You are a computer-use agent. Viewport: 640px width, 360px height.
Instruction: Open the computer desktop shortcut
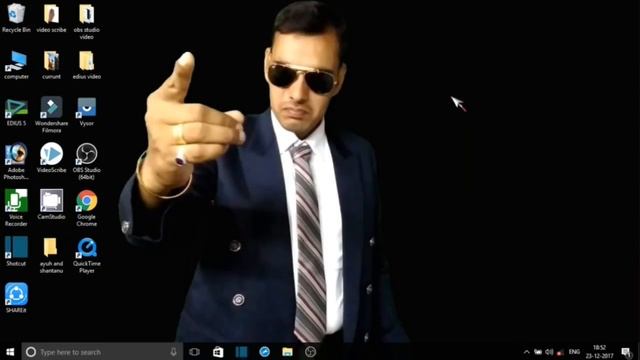coord(16,64)
